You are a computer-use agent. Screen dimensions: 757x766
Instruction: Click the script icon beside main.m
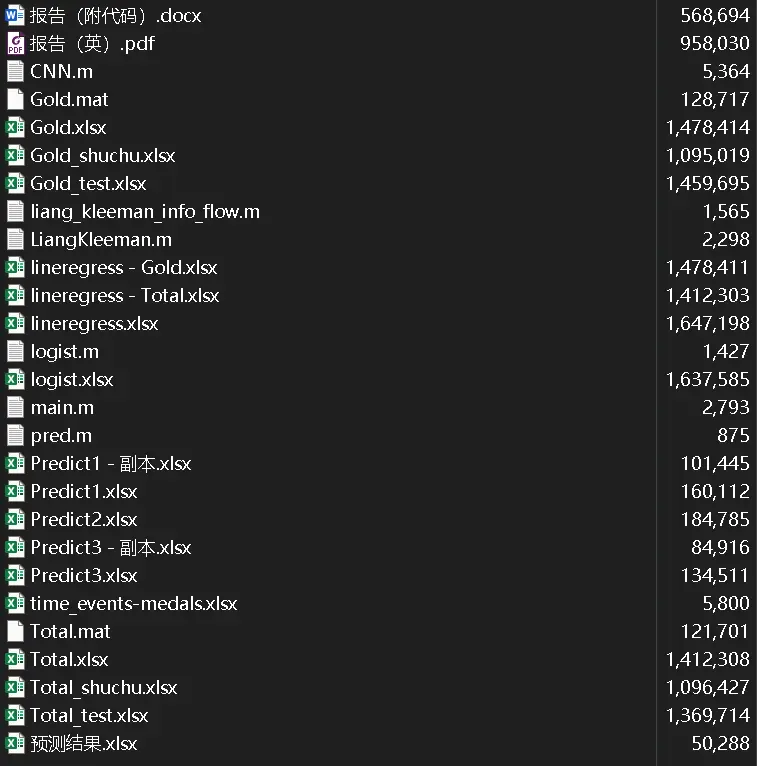pyautogui.click(x=15, y=407)
